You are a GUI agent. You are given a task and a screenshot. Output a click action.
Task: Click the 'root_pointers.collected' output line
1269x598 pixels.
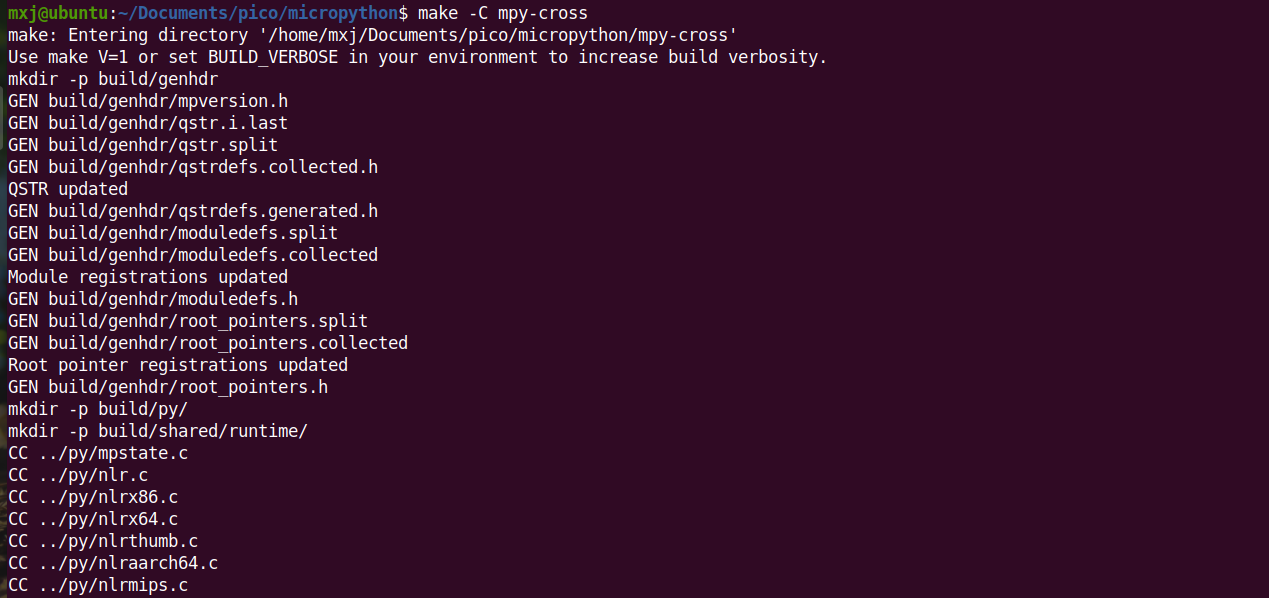(208, 343)
